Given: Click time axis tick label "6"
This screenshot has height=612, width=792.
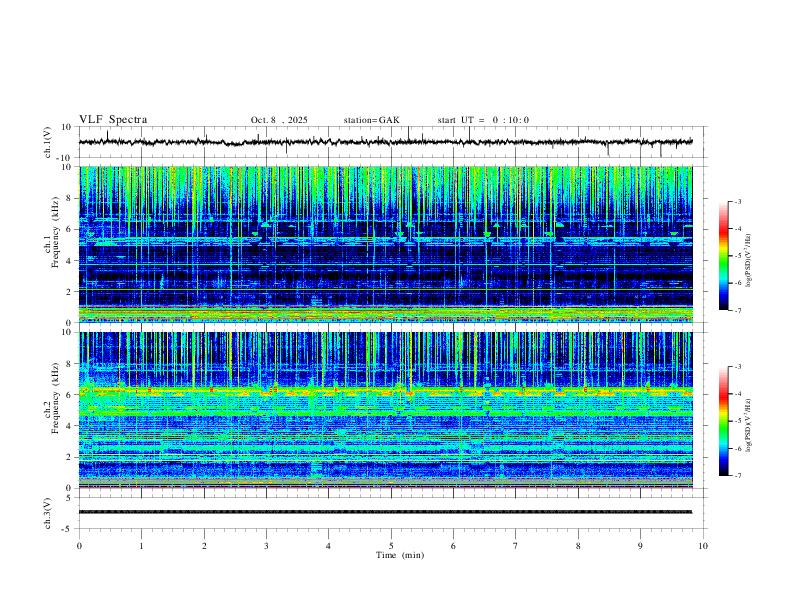Looking at the screenshot, I should 453,546.
